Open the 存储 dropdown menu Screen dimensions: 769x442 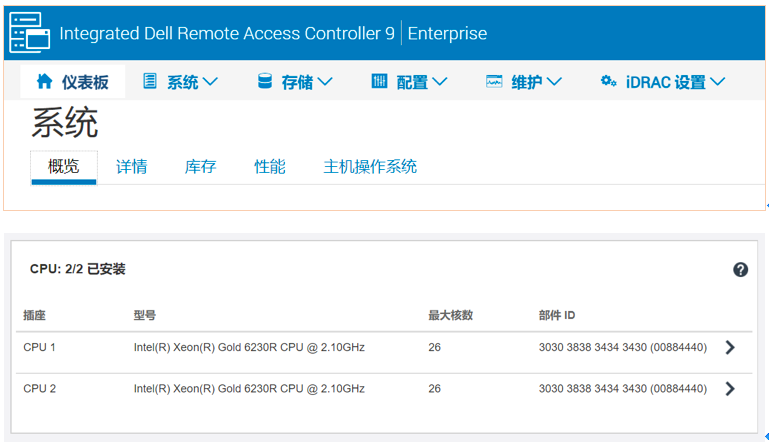(x=307, y=82)
